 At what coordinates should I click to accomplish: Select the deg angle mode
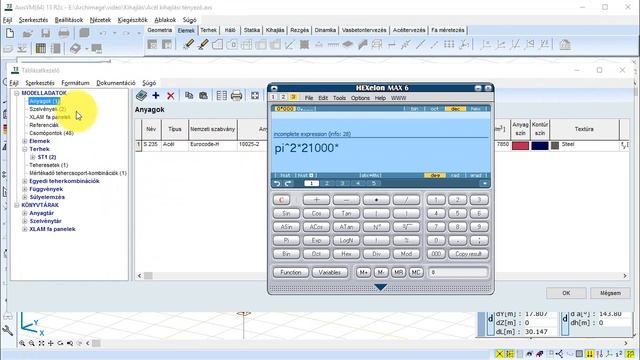click(x=435, y=176)
